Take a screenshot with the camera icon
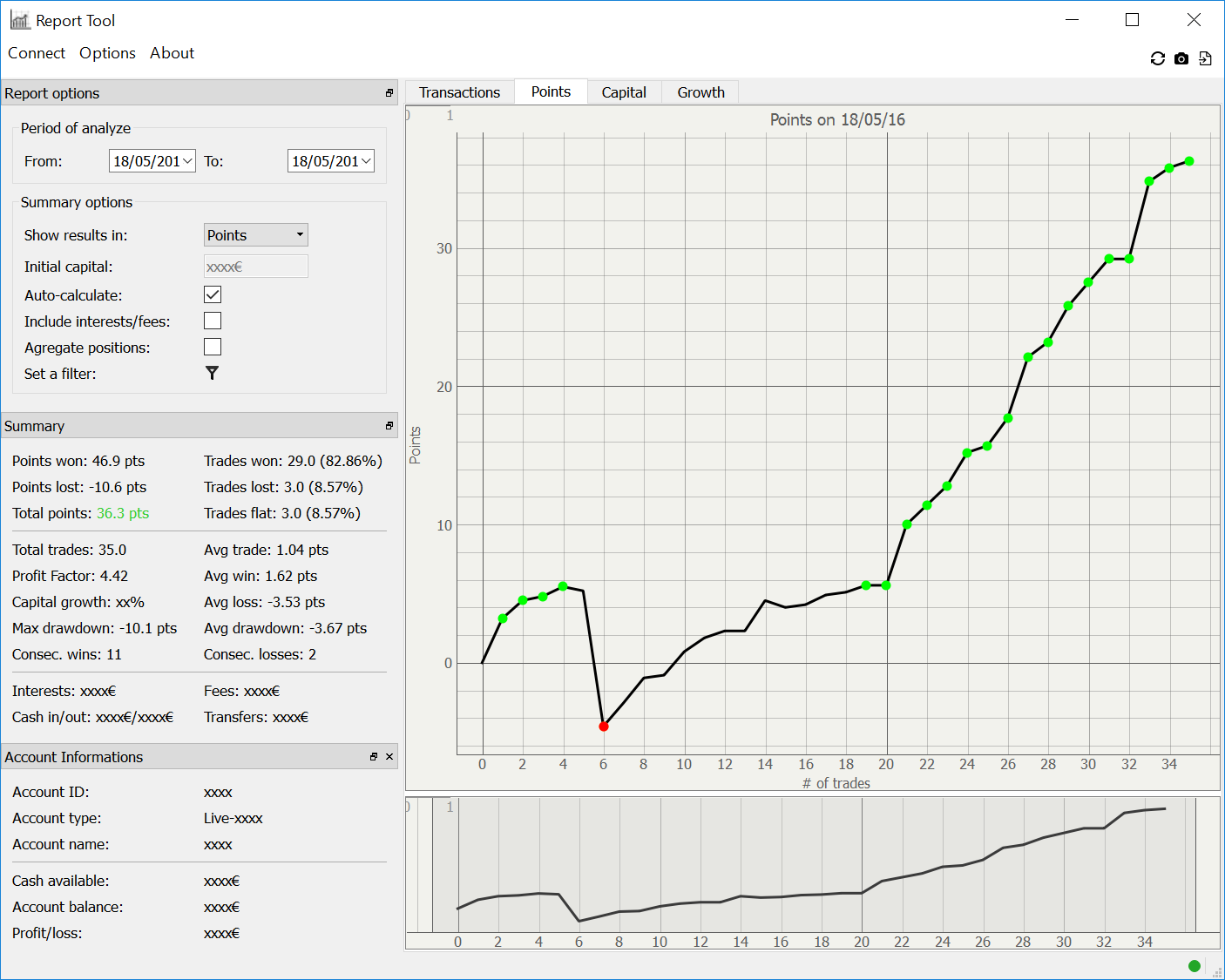The height and width of the screenshot is (980, 1225). click(1181, 58)
